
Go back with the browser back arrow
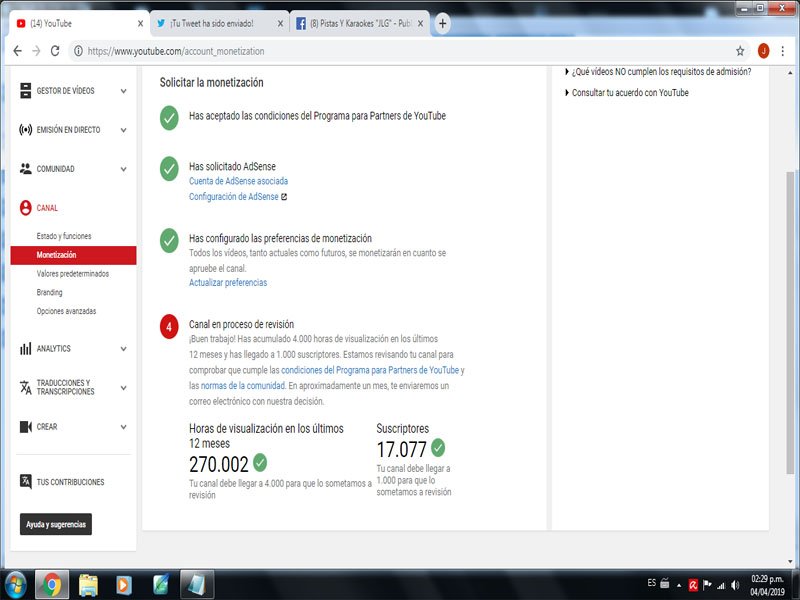[x=17, y=51]
